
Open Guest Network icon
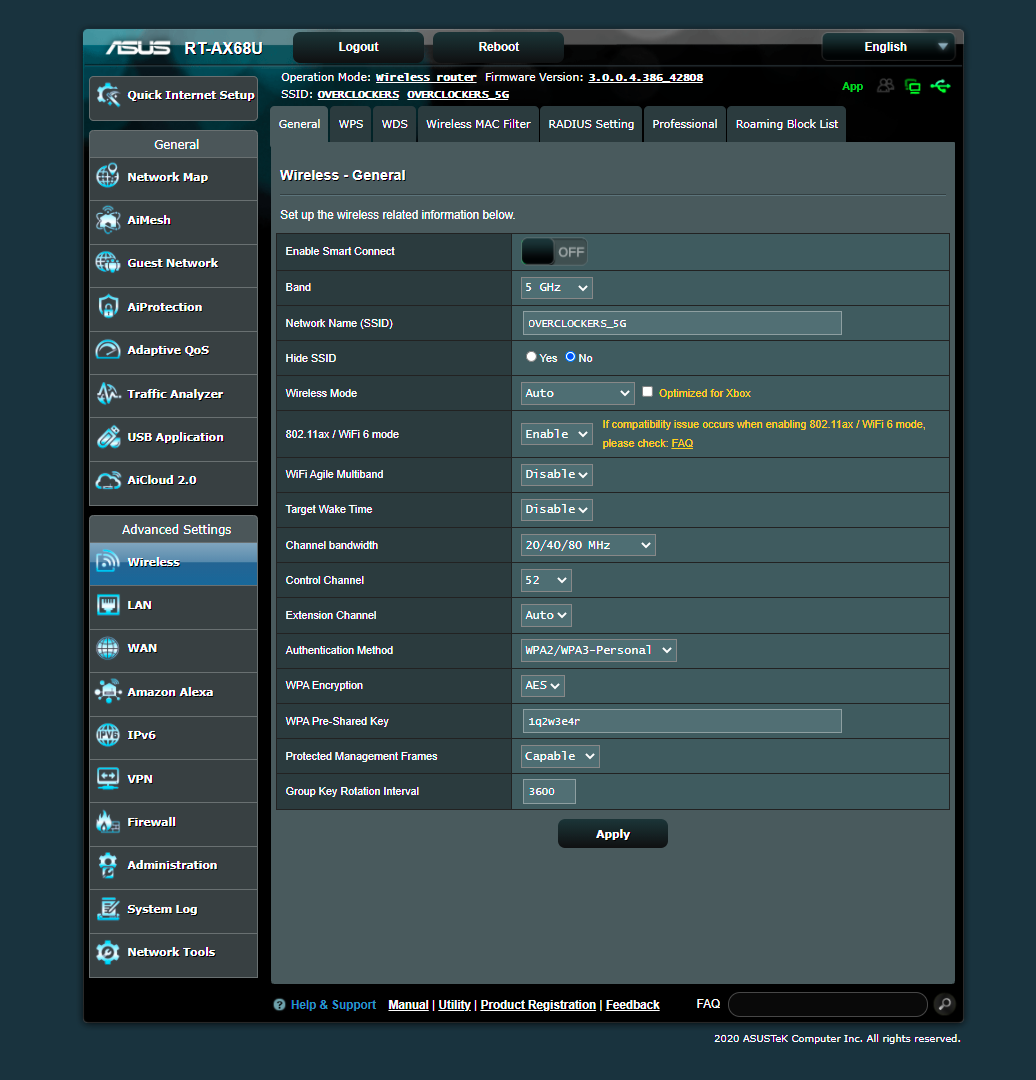tap(108, 262)
